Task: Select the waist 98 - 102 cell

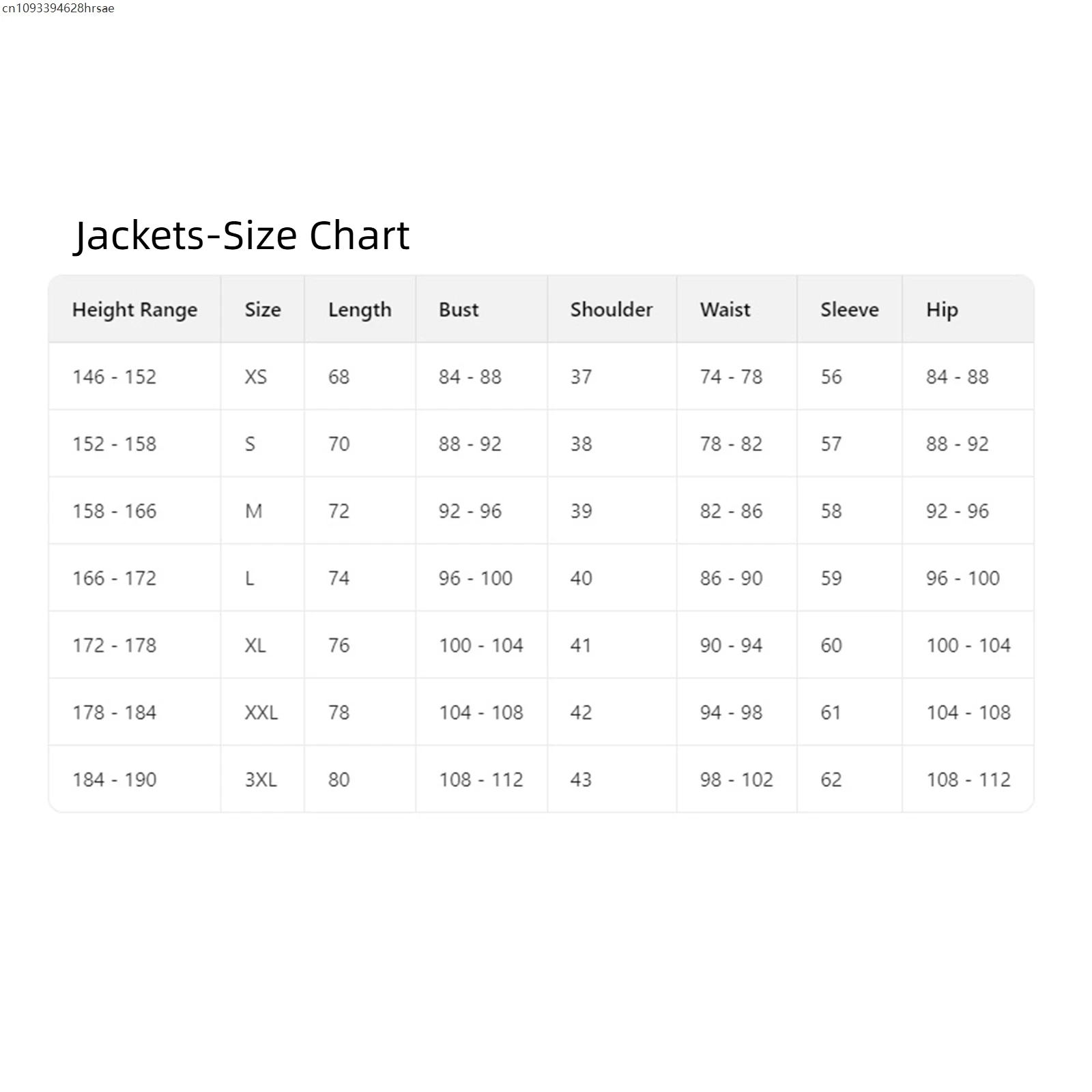Action: point(736,779)
